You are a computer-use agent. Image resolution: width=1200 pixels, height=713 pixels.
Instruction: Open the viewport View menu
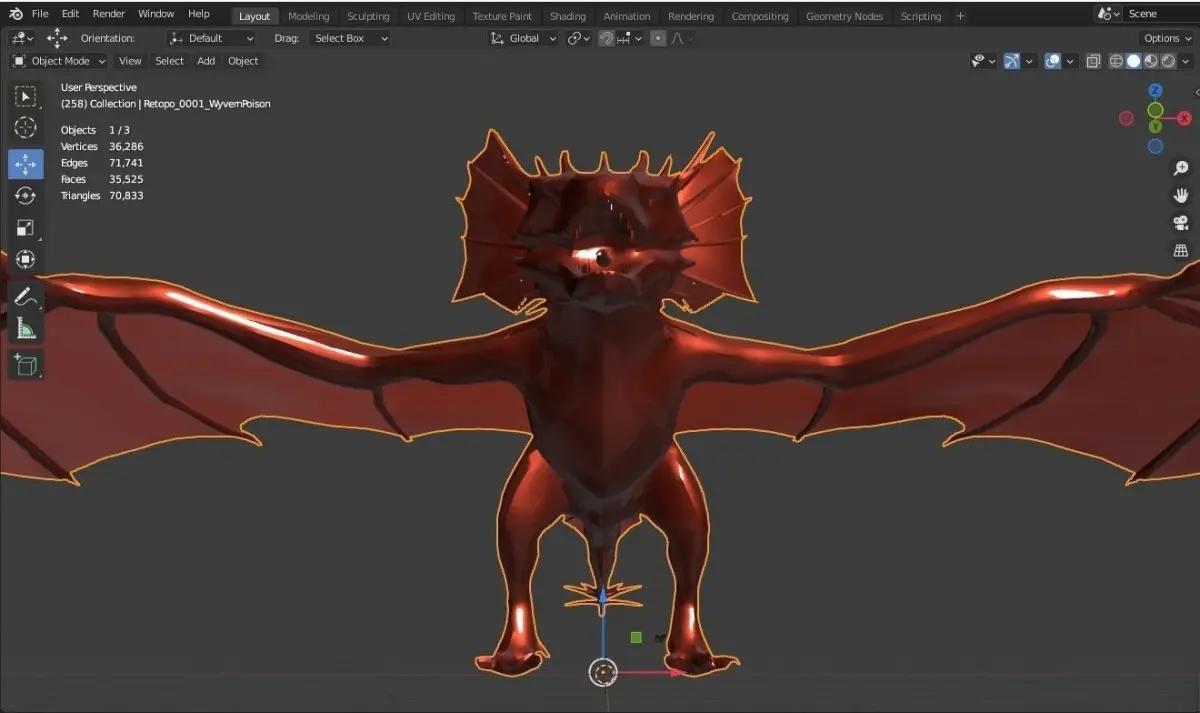(130, 61)
